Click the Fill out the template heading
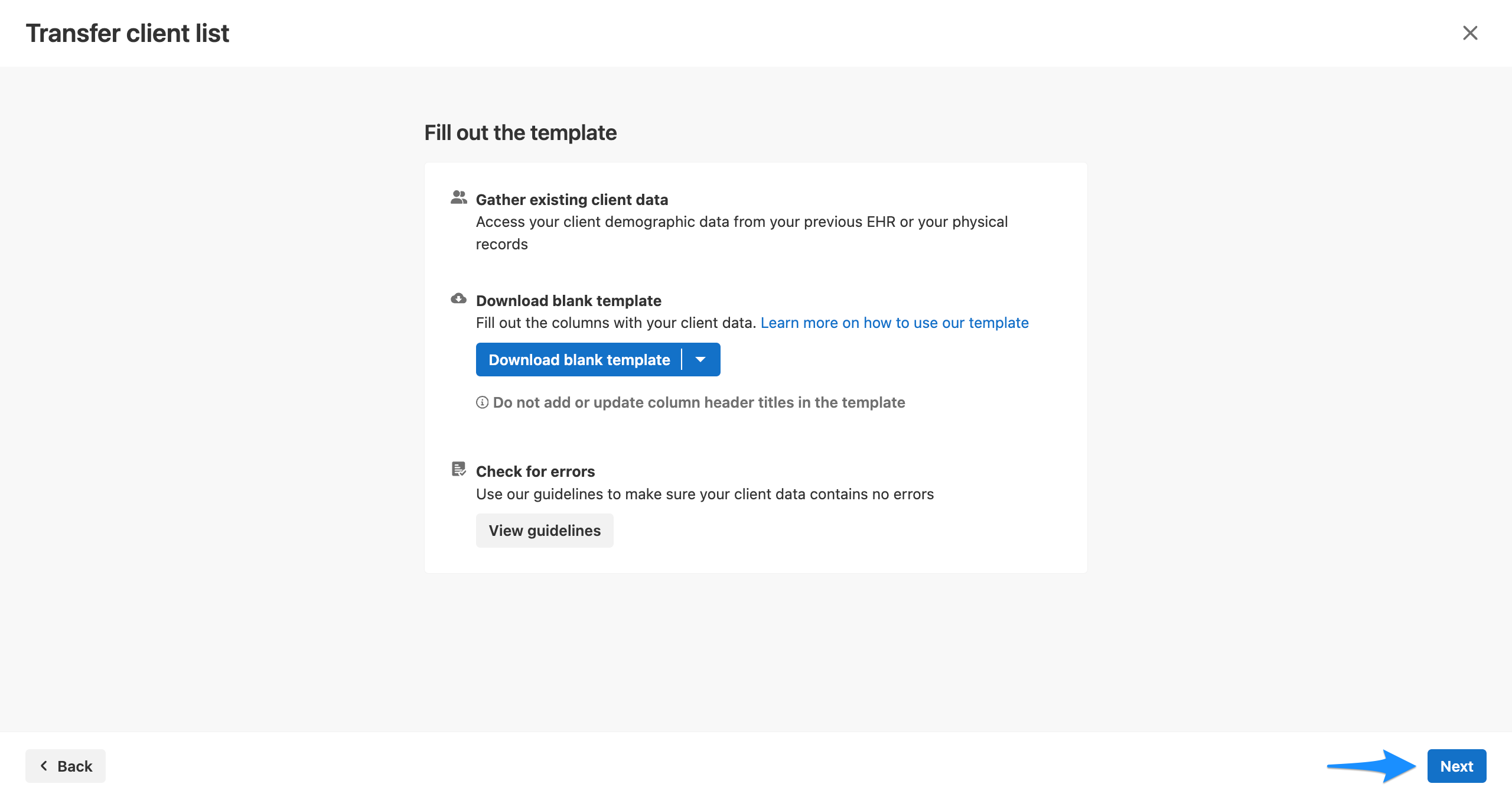Screen dimensions: 1512x800 pos(520,133)
